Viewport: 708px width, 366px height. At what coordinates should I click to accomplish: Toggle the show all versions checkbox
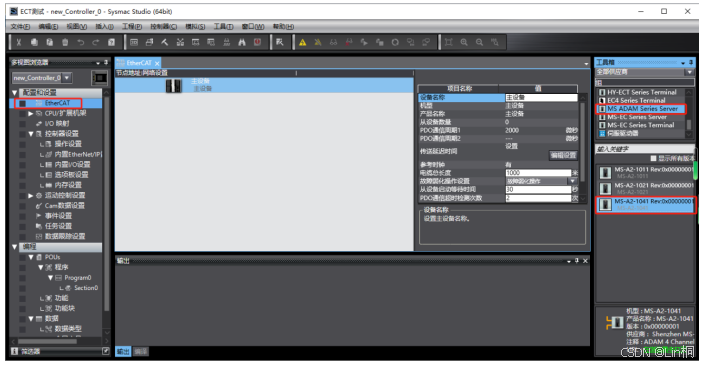coord(653,158)
